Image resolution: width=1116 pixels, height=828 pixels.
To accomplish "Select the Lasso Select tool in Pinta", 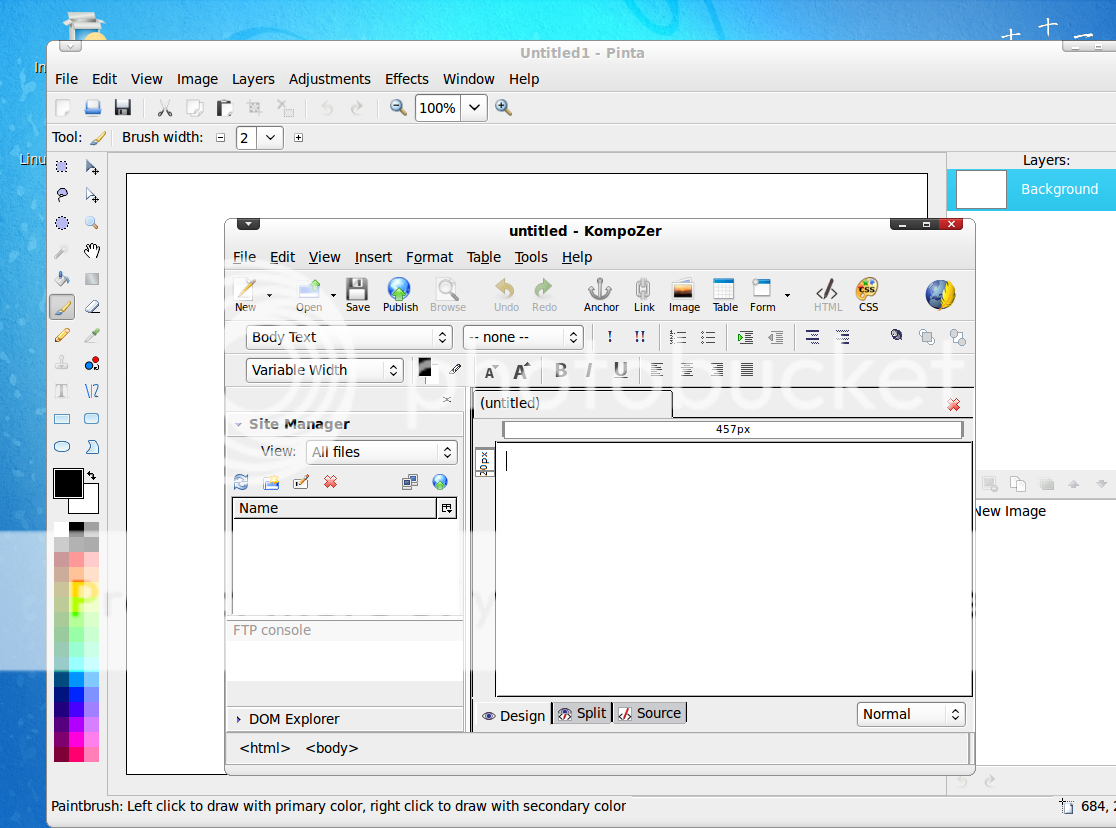I will pyautogui.click(x=63, y=194).
